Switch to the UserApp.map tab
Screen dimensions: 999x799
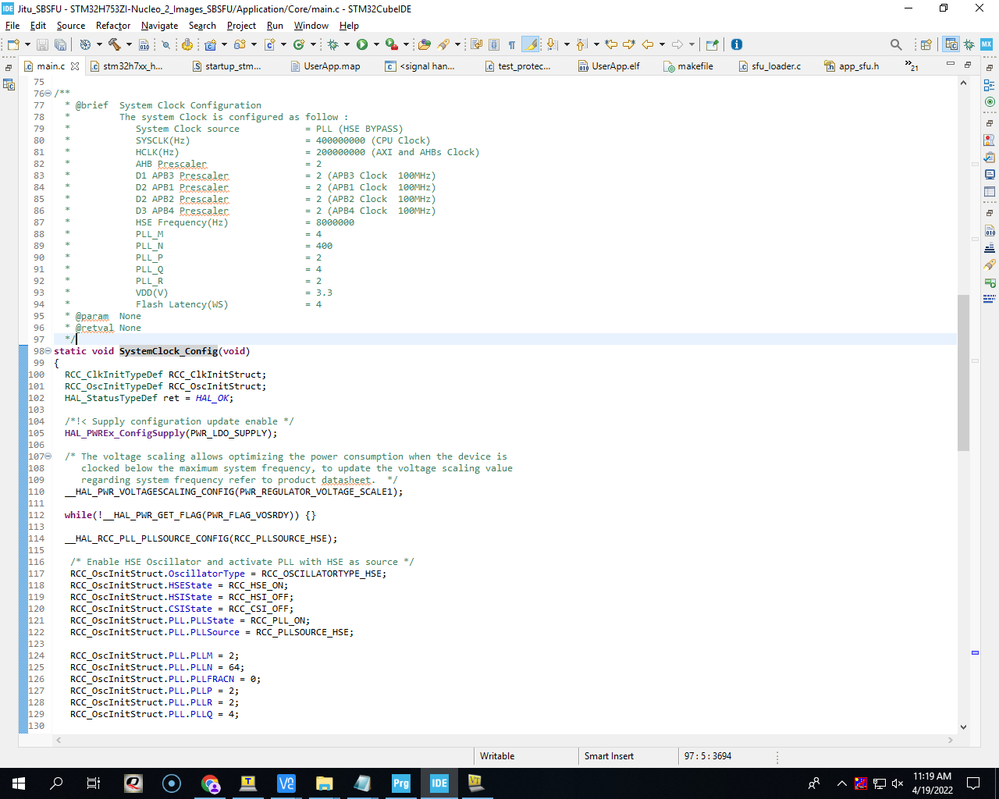click(x=326, y=66)
